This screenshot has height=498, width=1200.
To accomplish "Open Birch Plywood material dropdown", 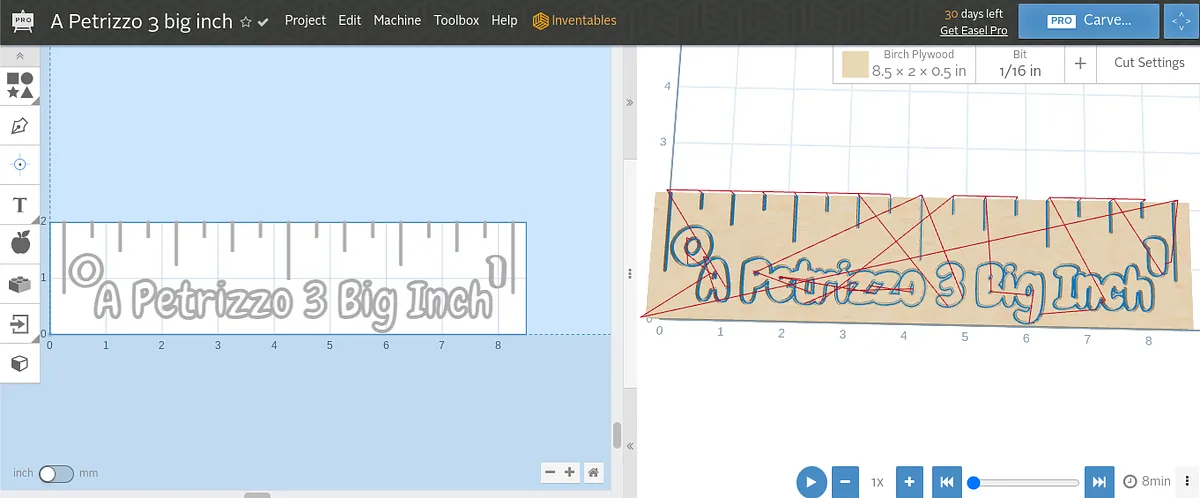I will coord(904,64).
